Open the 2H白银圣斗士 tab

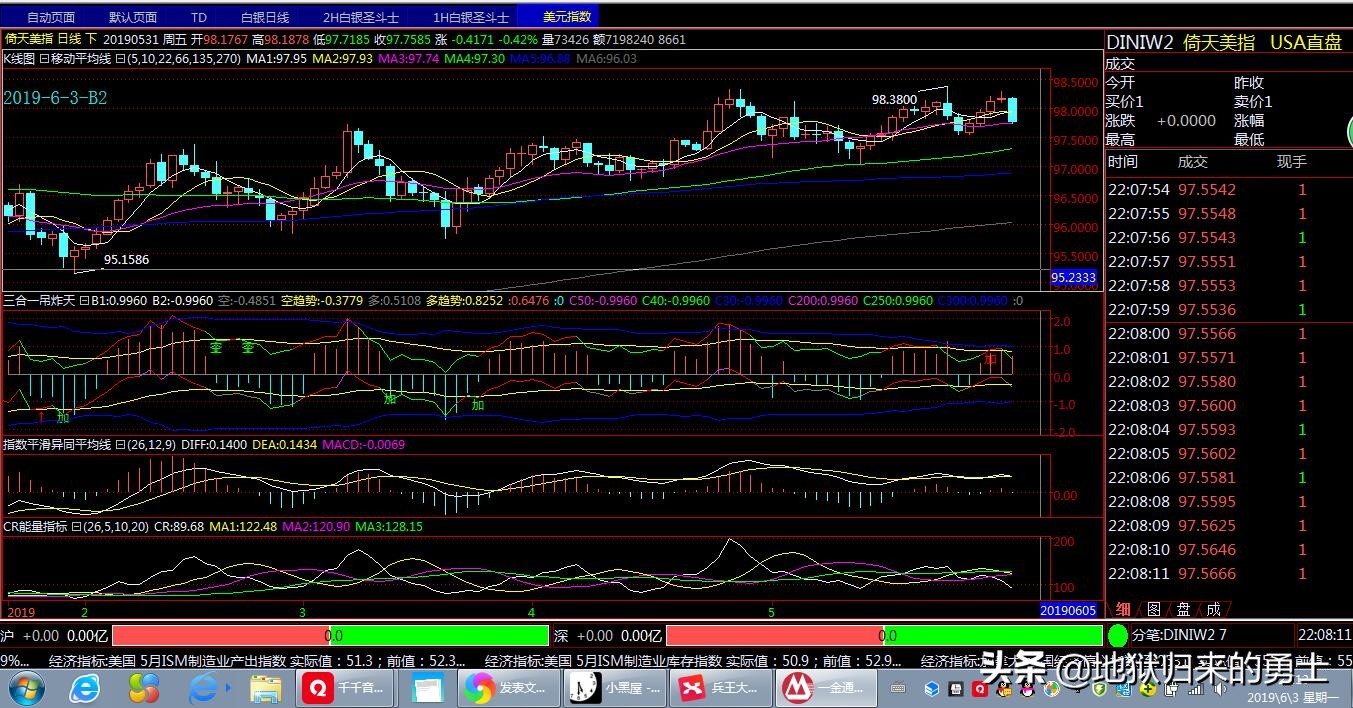[361, 17]
